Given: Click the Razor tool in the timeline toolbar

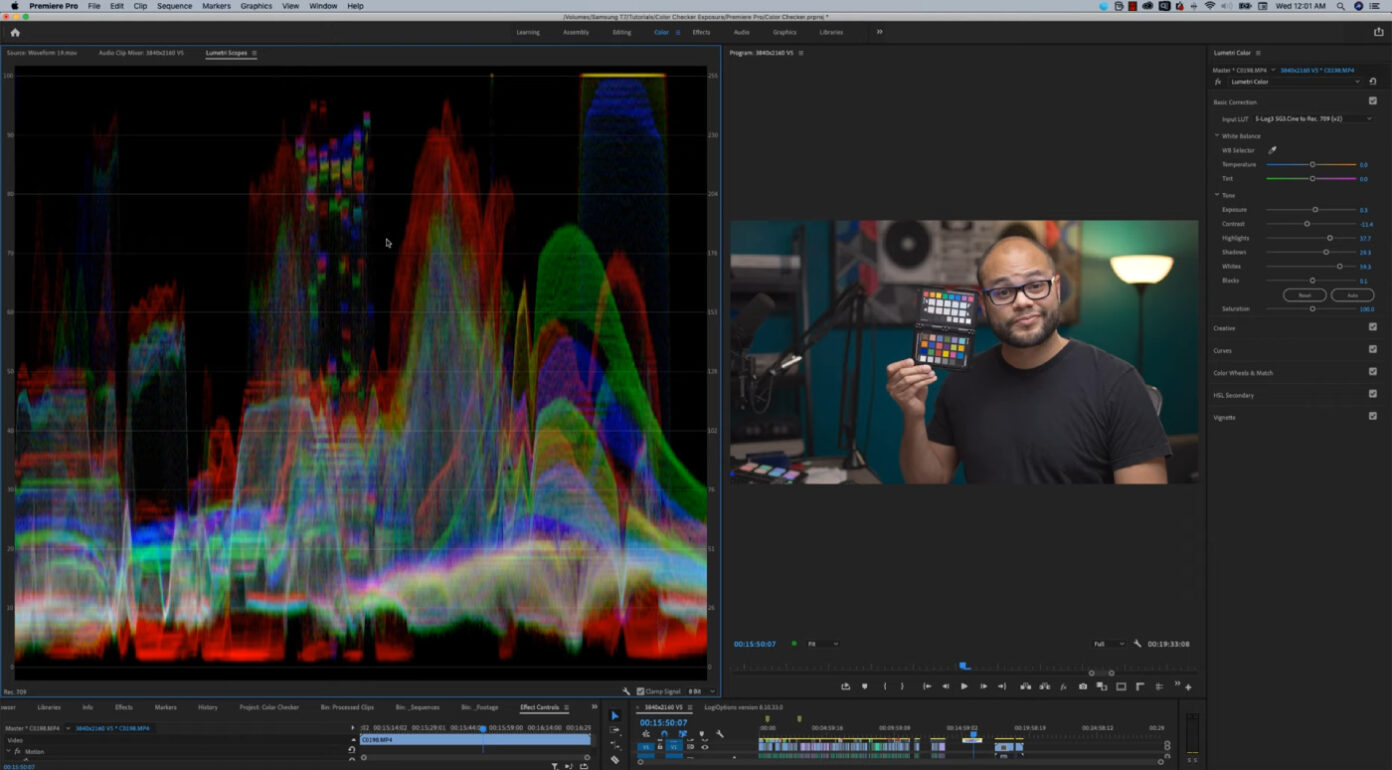Looking at the screenshot, I should (615, 759).
